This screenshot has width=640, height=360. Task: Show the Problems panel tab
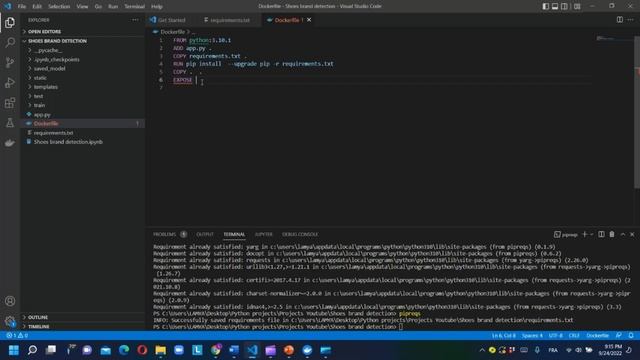point(164,234)
